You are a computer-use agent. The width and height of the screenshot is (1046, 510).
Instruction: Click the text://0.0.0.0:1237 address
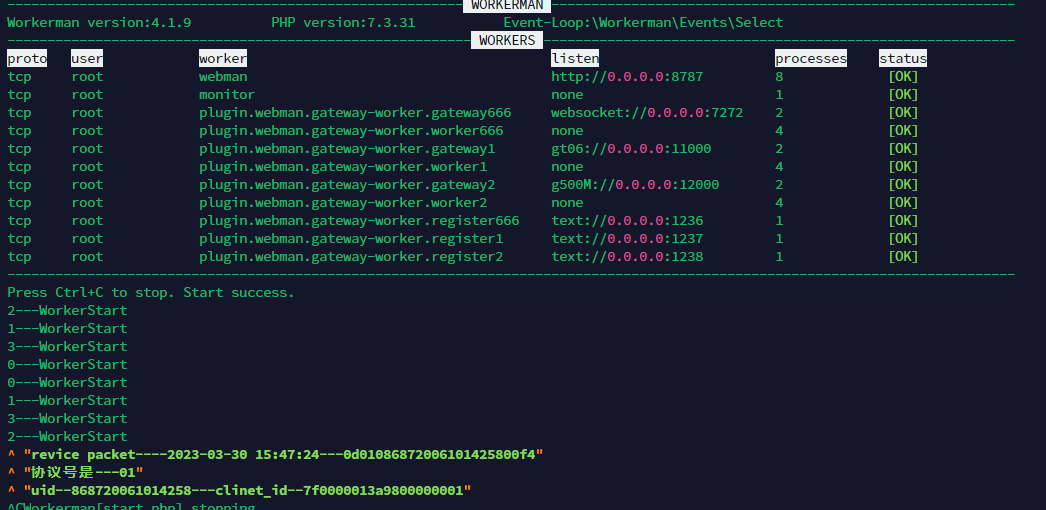coord(627,239)
